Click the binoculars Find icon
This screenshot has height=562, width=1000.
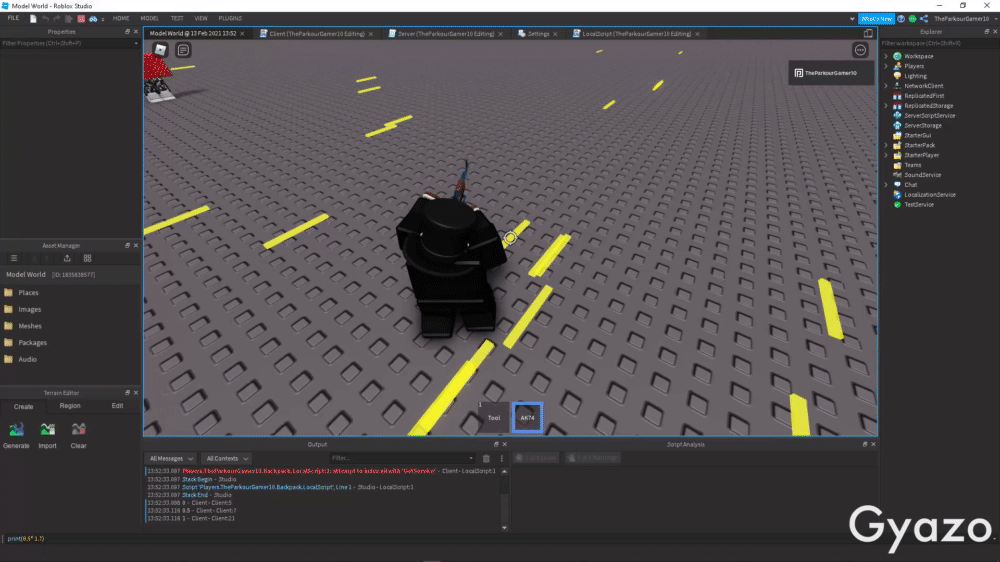click(93, 18)
